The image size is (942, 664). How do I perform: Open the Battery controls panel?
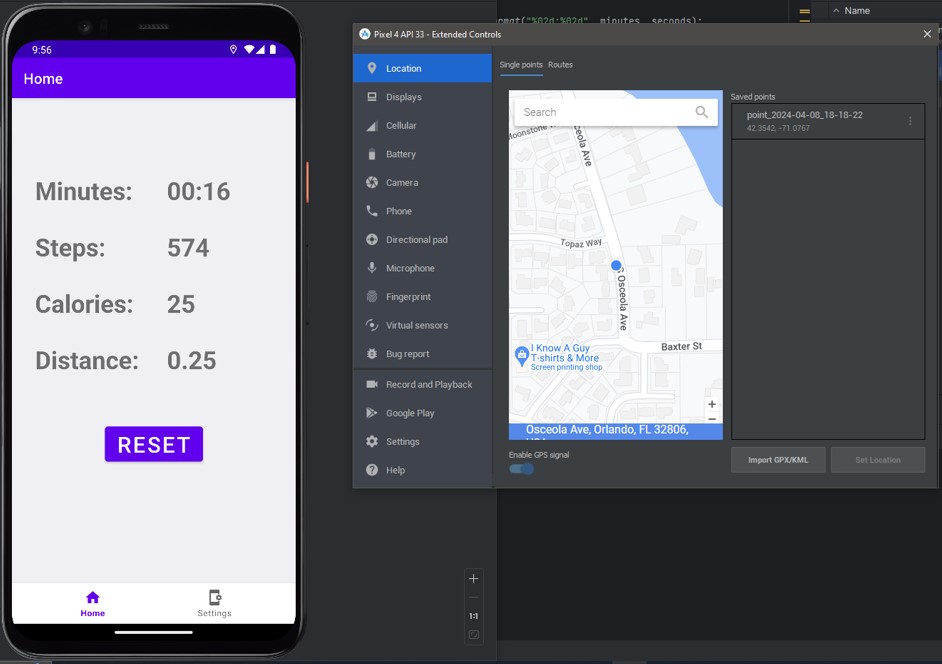point(400,154)
